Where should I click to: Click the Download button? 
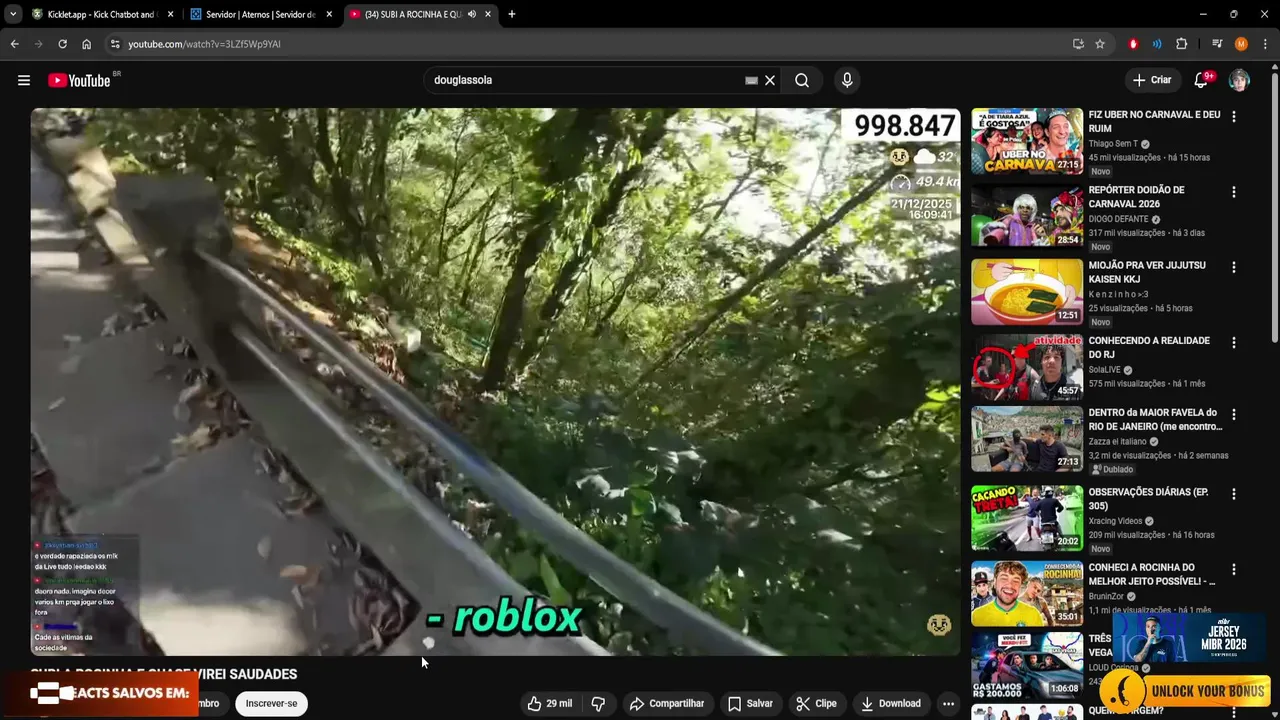pos(891,703)
